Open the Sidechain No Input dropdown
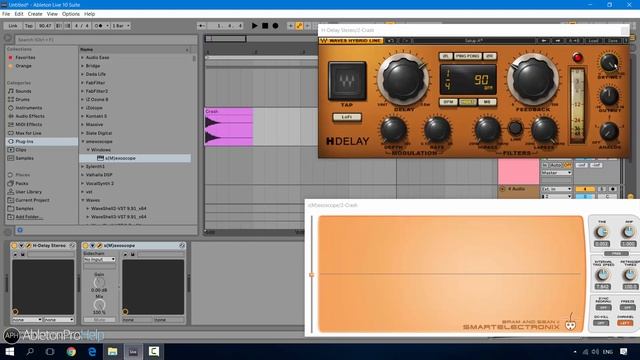Image resolution: width=640 pixels, height=360 pixels. coord(100,259)
